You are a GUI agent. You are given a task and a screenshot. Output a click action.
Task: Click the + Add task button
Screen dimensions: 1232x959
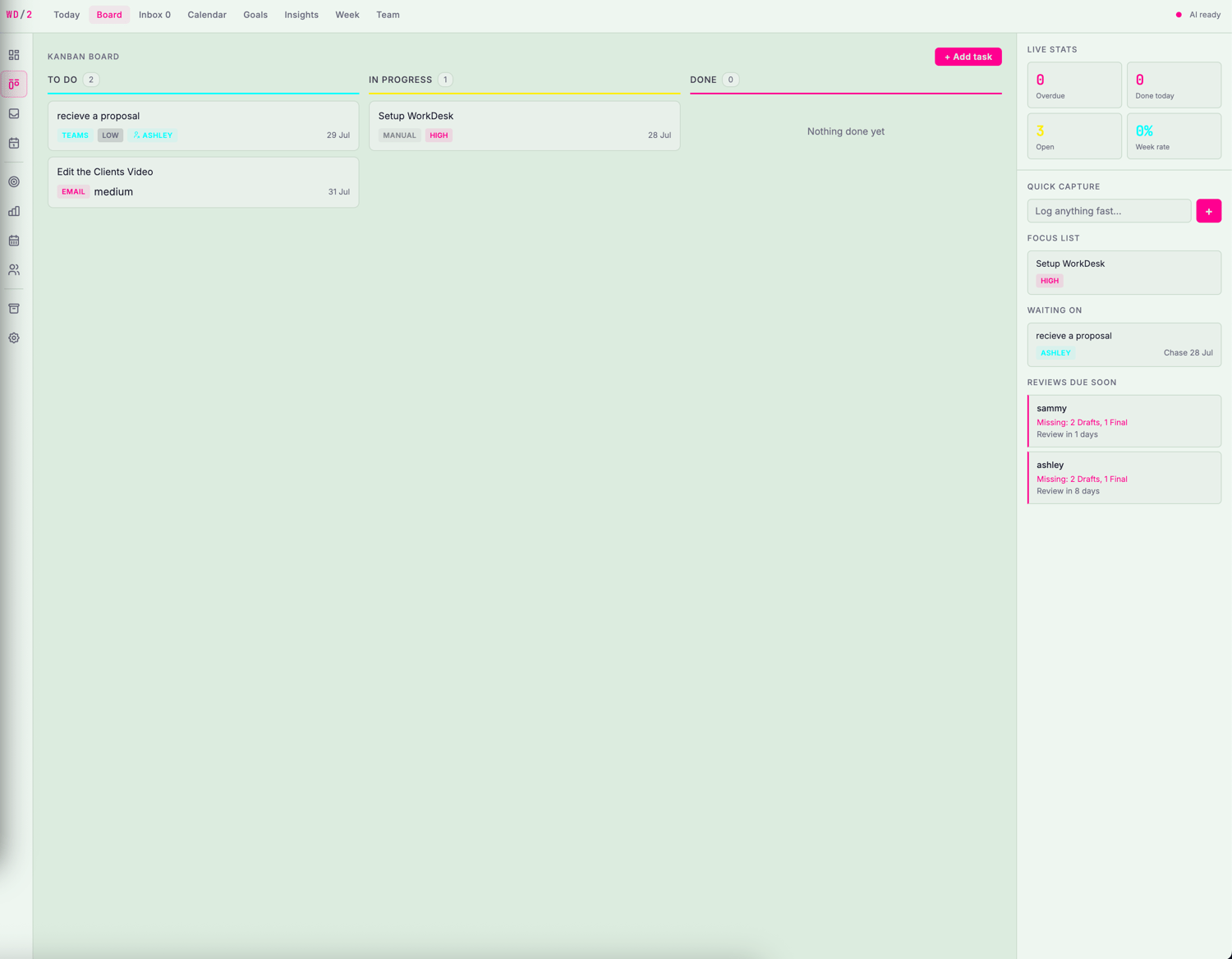click(968, 57)
